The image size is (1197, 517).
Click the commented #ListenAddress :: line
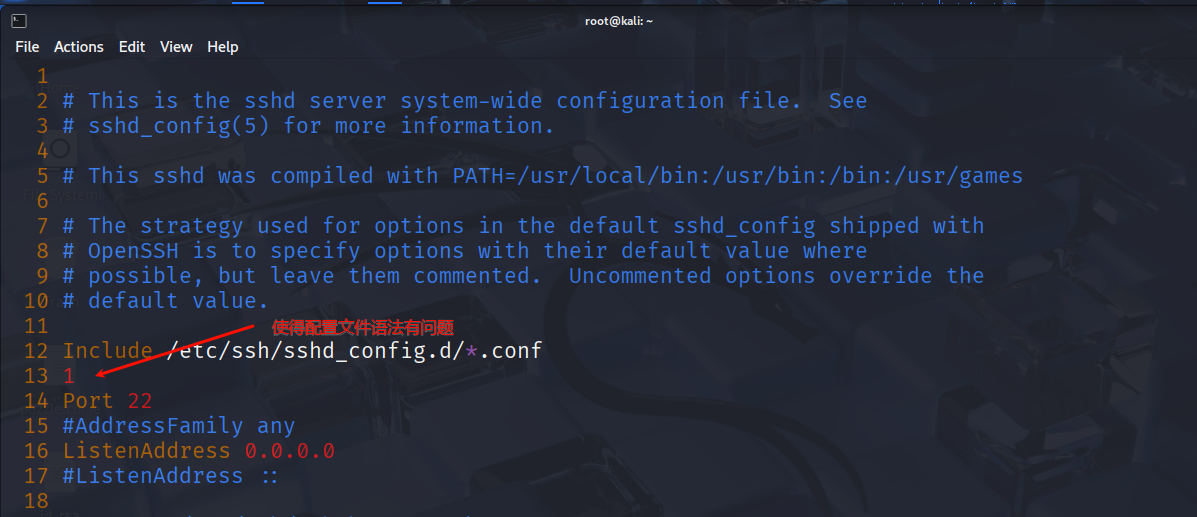pyautogui.click(x=170, y=476)
